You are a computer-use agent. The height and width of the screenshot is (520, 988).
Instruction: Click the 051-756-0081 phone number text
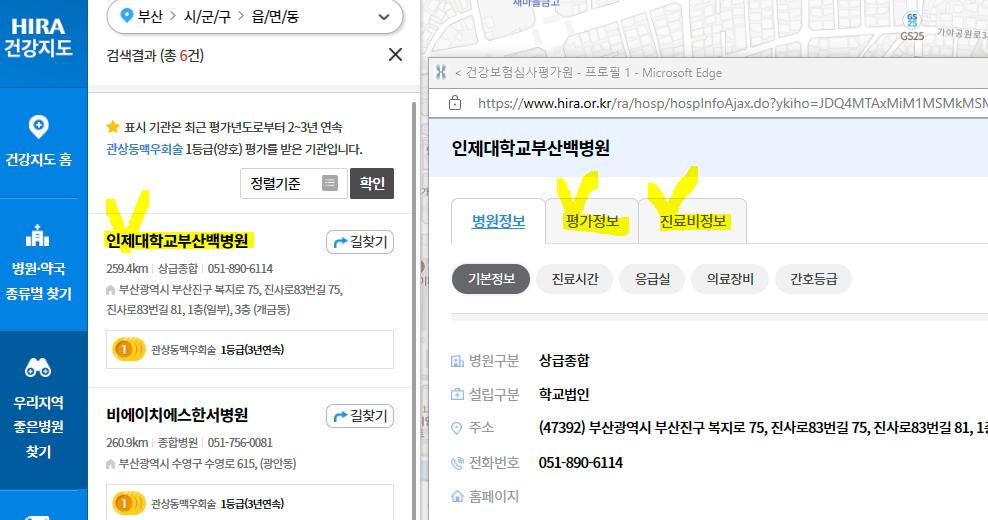click(240, 442)
